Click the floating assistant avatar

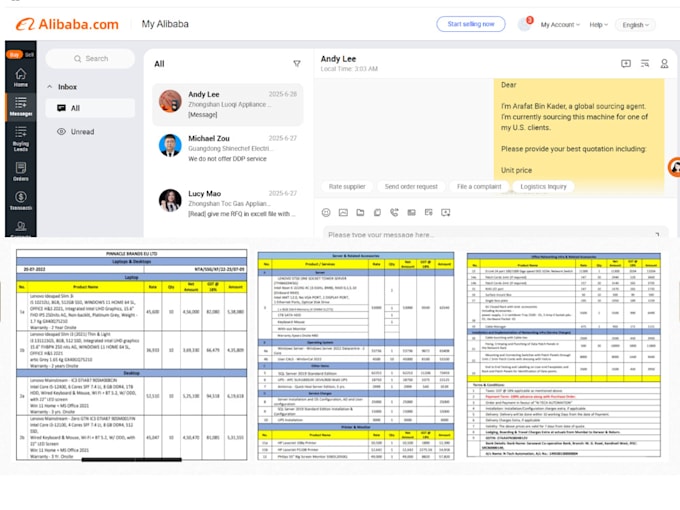pyautogui.click(x=674, y=167)
